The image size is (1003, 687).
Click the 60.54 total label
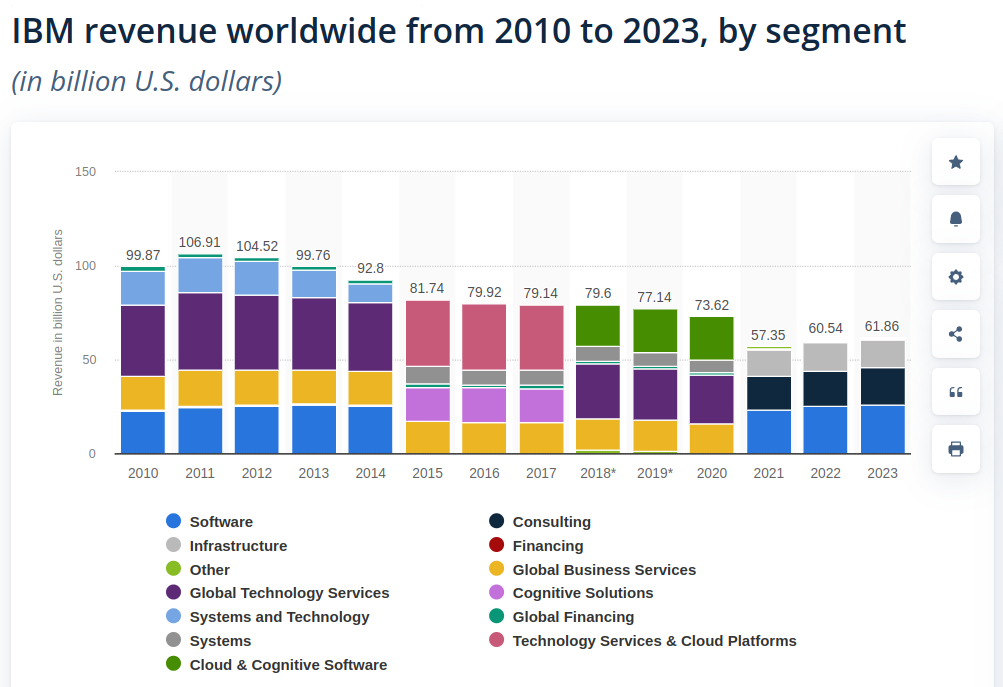tap(825, 328)
